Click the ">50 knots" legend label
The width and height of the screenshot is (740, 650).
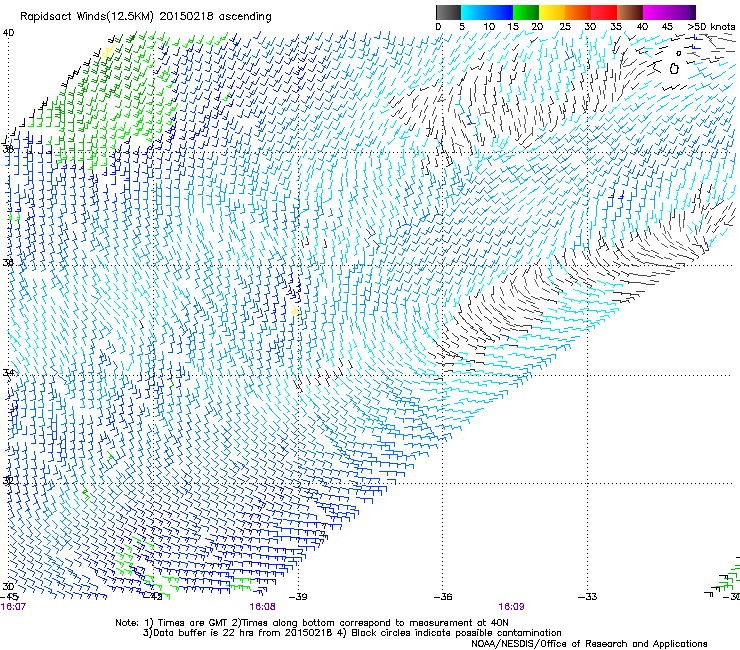pos(711,27)
